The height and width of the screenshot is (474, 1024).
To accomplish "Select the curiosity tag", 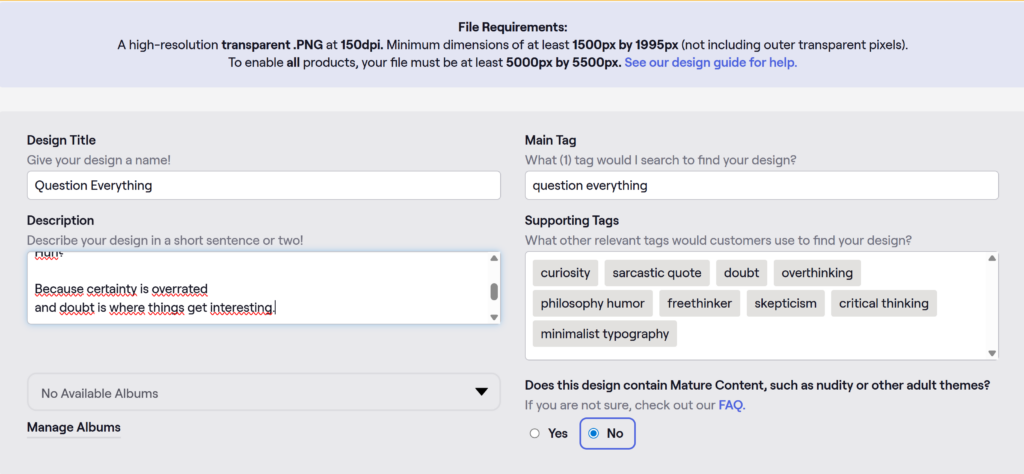I will point(565,273).
